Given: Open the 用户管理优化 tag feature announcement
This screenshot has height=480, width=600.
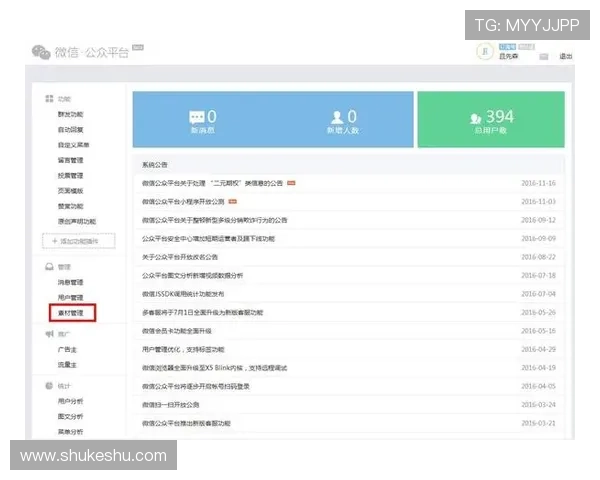Looking at the screenshot, I should click(x=183, y=349).
